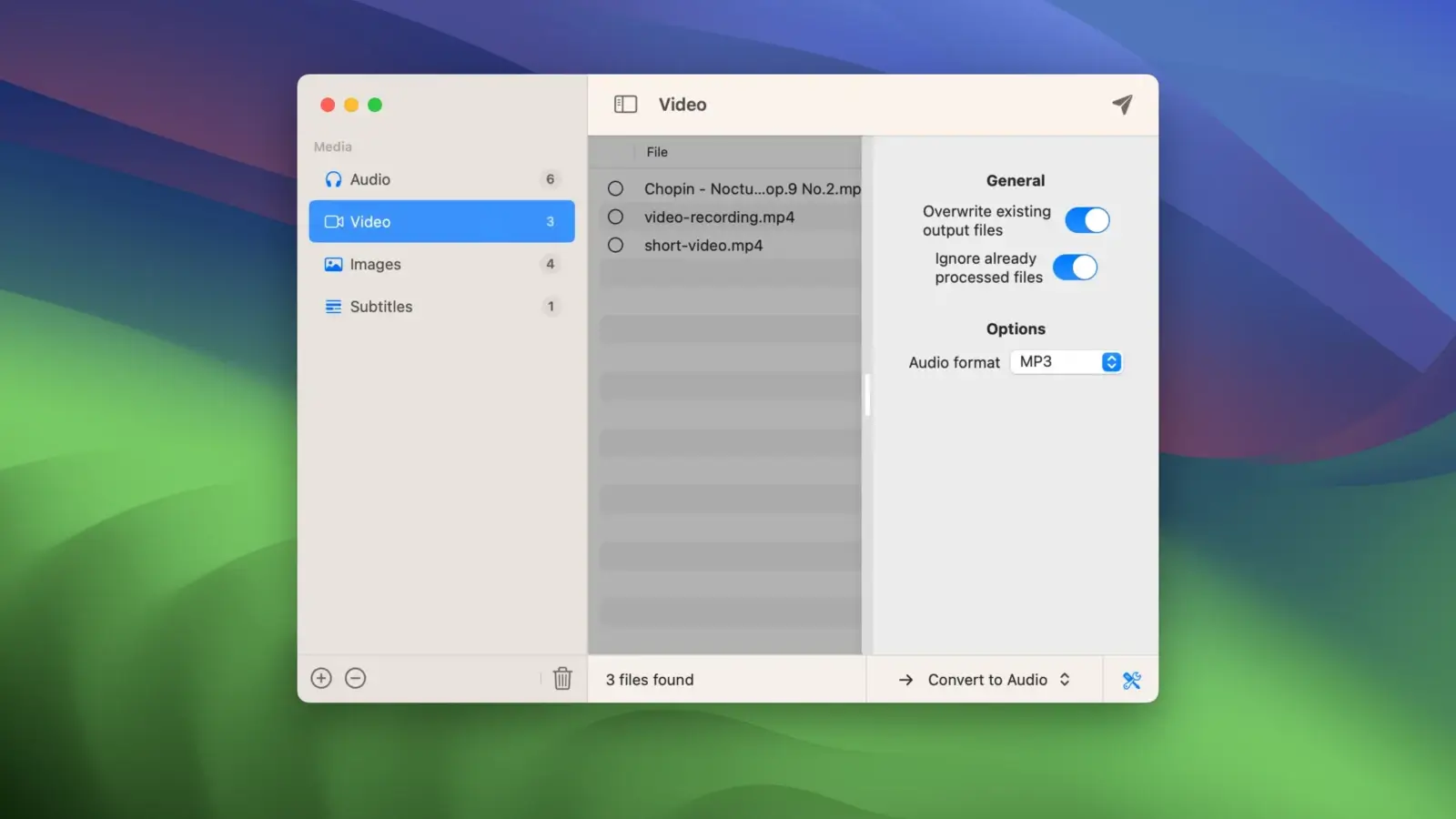Select the video-recording.mp4 radio circle
Screen dimensions: 1456x819
pyautogui.click(x=616, y=217)
